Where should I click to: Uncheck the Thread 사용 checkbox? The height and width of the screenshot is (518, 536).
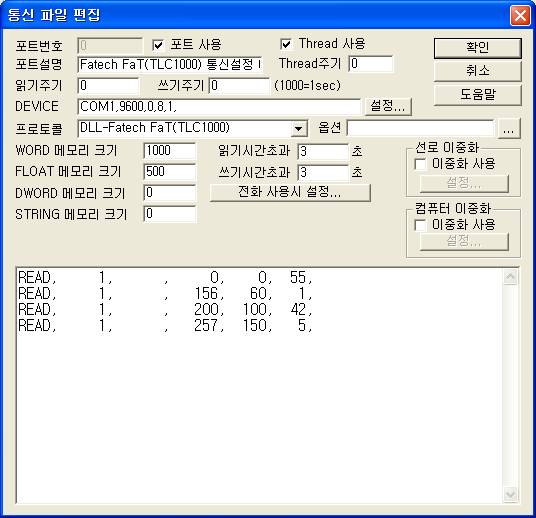(x=286, y=44)
